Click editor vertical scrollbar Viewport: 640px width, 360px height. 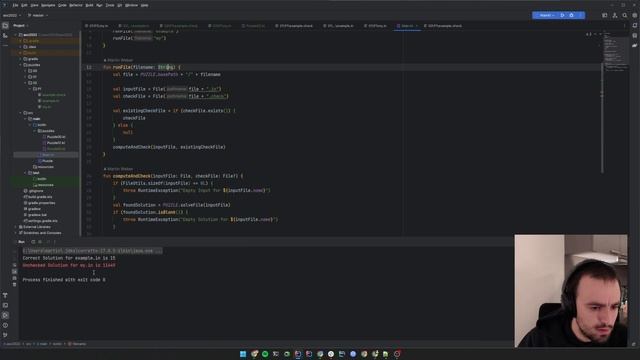click(x=602, y=118)
